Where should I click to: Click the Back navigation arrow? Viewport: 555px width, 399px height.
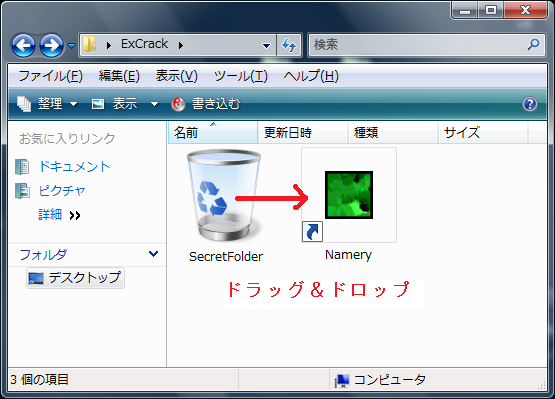coord(23,45)
